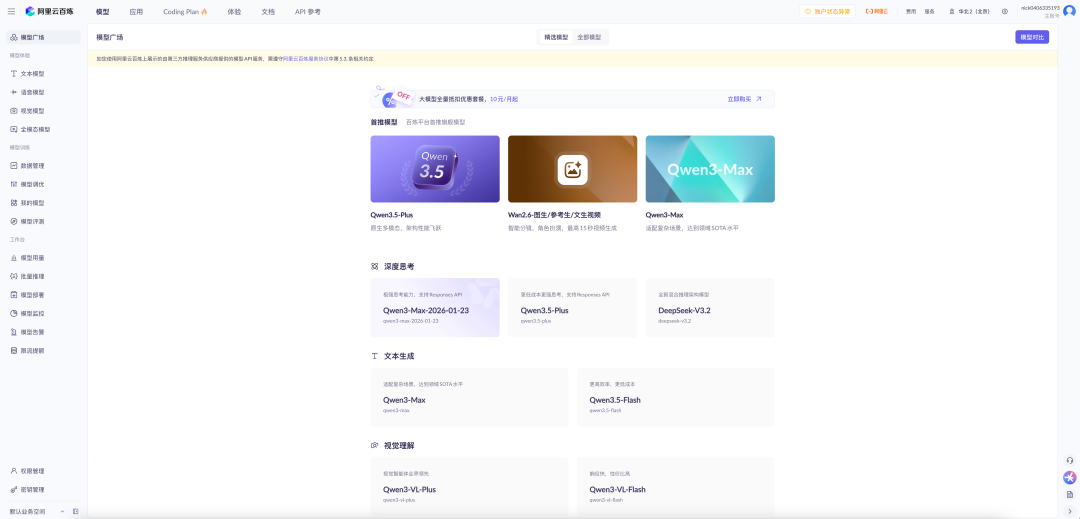Image resolution: width=1080 pixels, height=519 pixels.
Task: Open the API 参考 top tab
Action: click(x=308, y=12)
